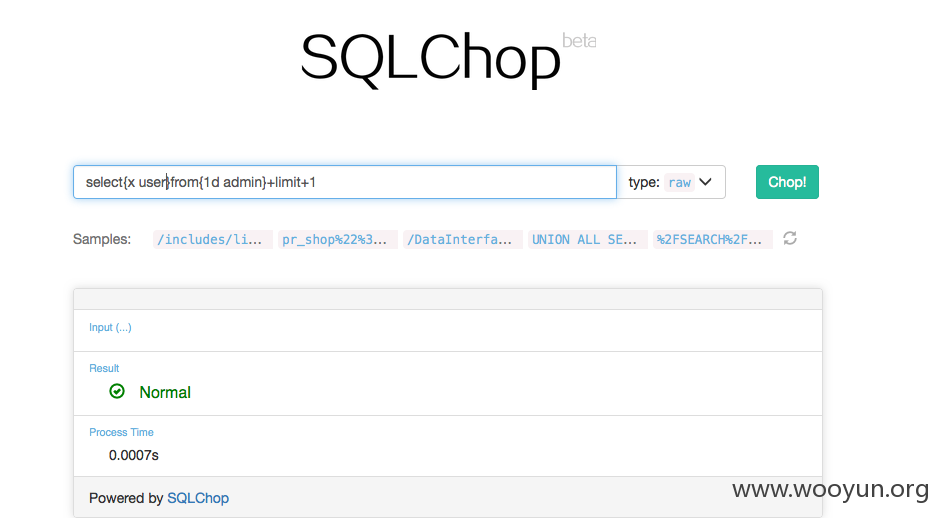The height and width of the screenshot is (518, 938).
Task: Select the /DataInterfa... sample
Action: pos(463,239)
